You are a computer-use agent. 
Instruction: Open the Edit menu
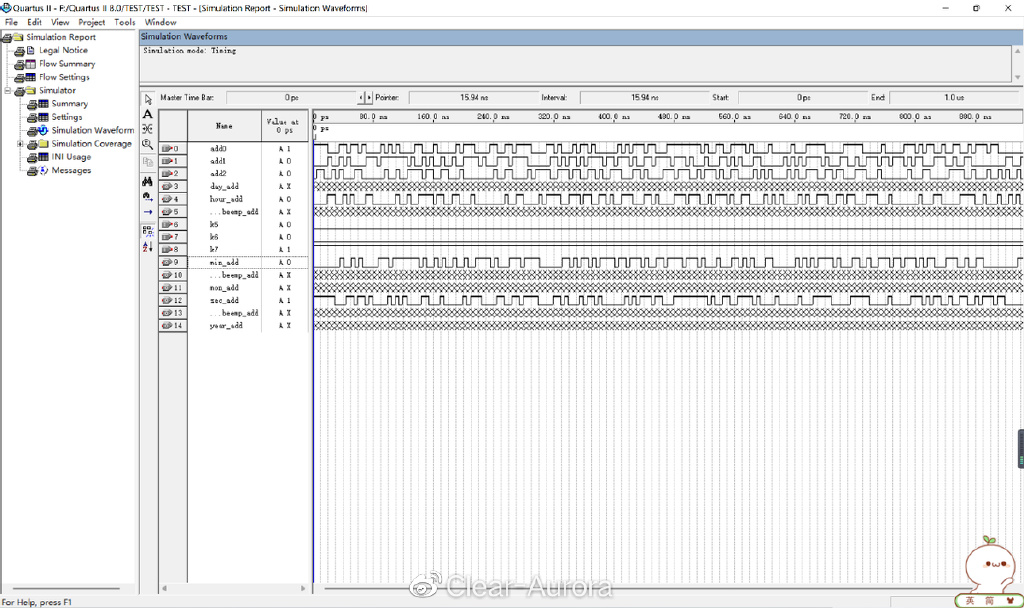click(35, 22)
